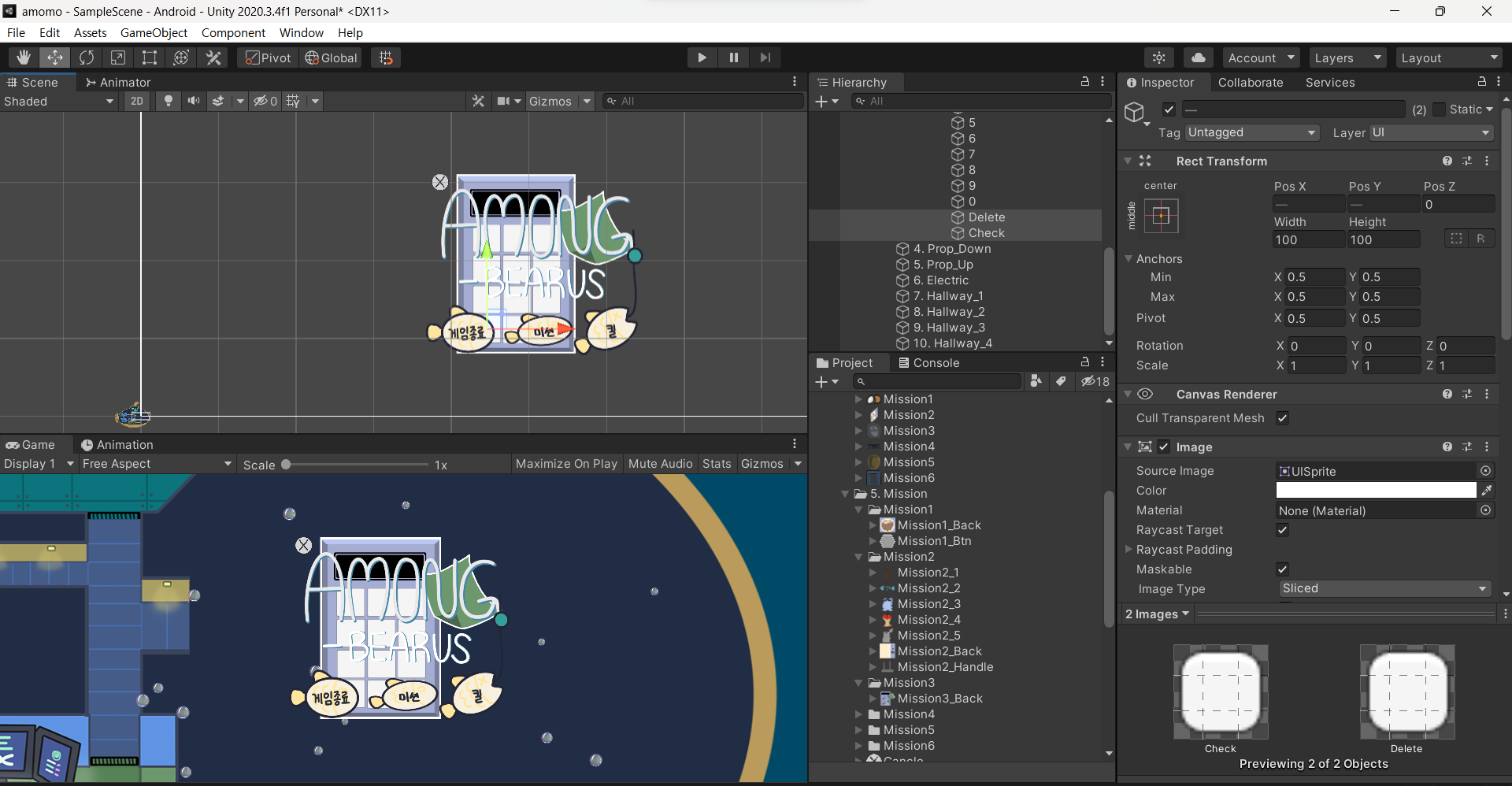Open the Component menu
Image resolution: width=1512 pixels, height=786 pixels.
pyautogui.click(x=233, y=32)
